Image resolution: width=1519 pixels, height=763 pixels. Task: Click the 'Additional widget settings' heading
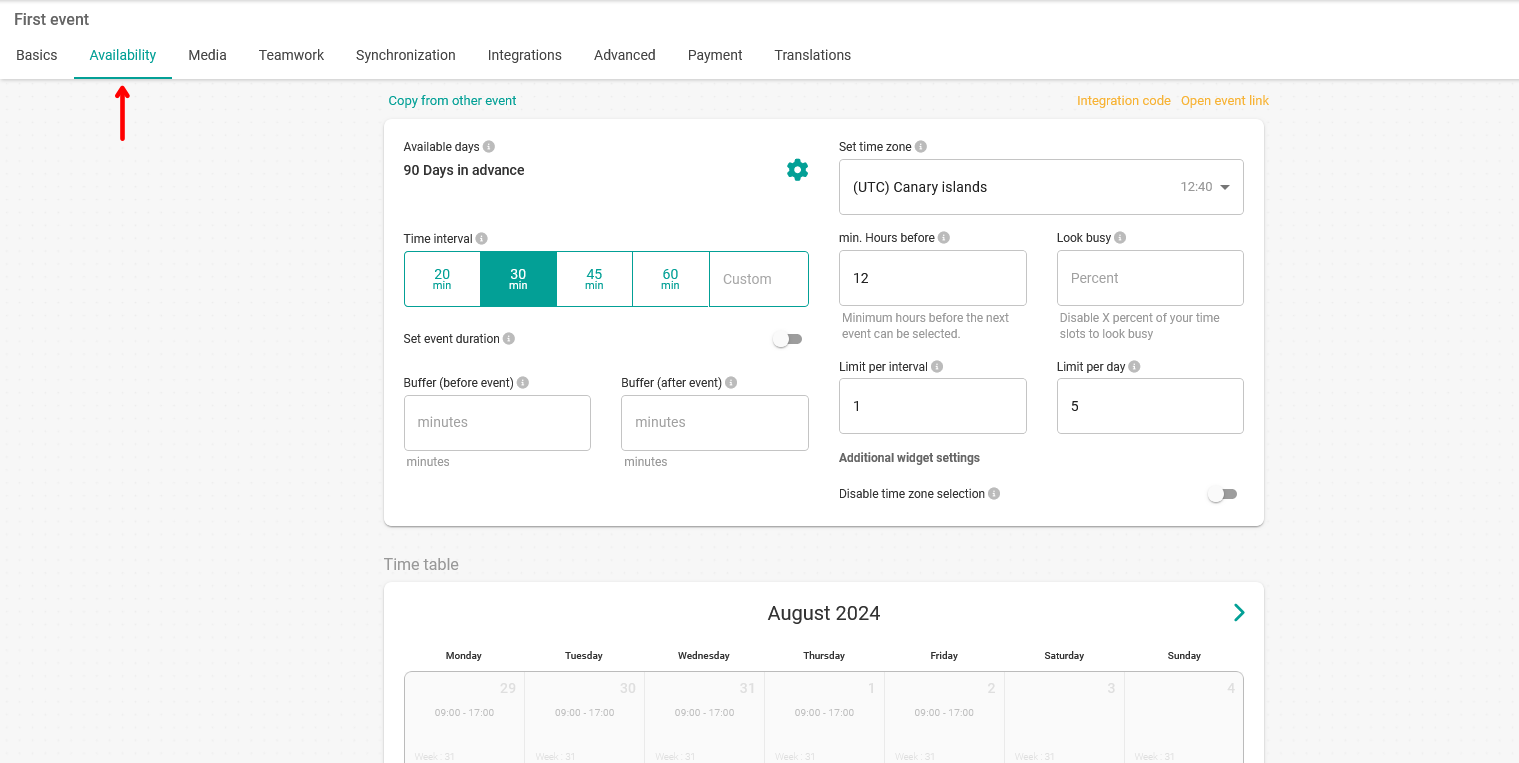(x=910, y=458)
